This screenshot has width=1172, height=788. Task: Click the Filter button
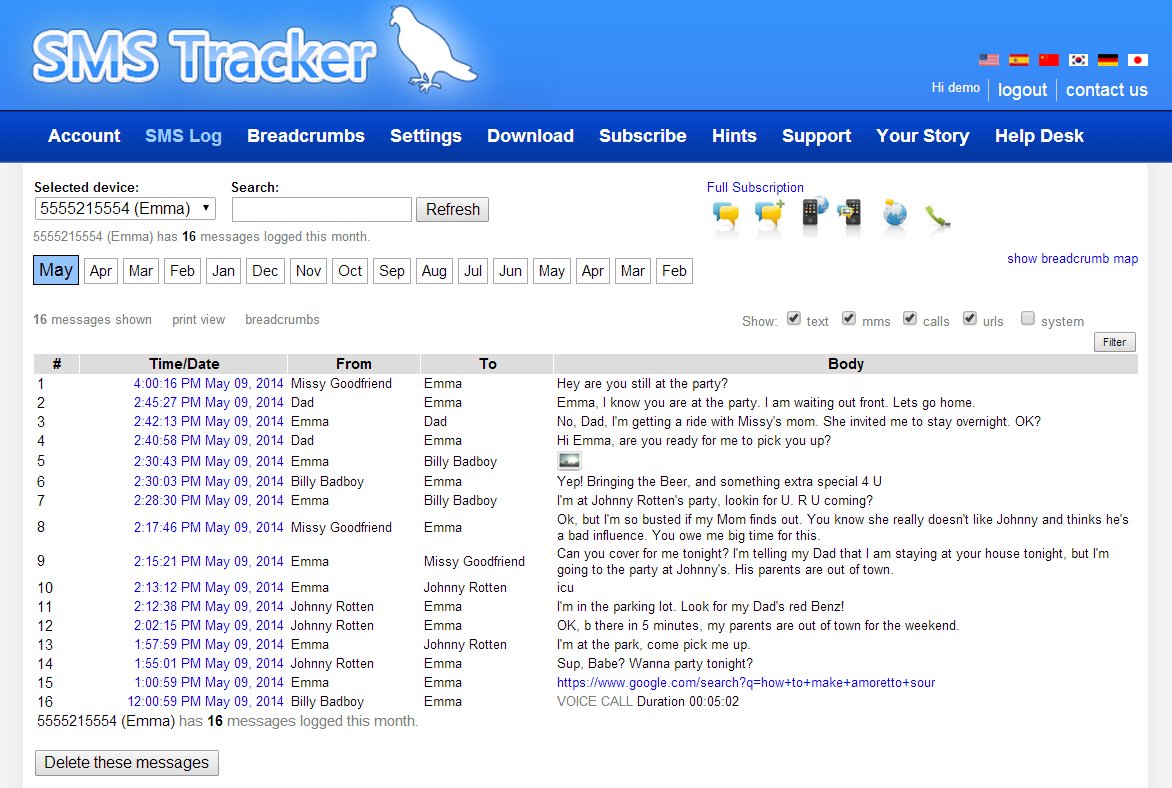click(1114, 342)
